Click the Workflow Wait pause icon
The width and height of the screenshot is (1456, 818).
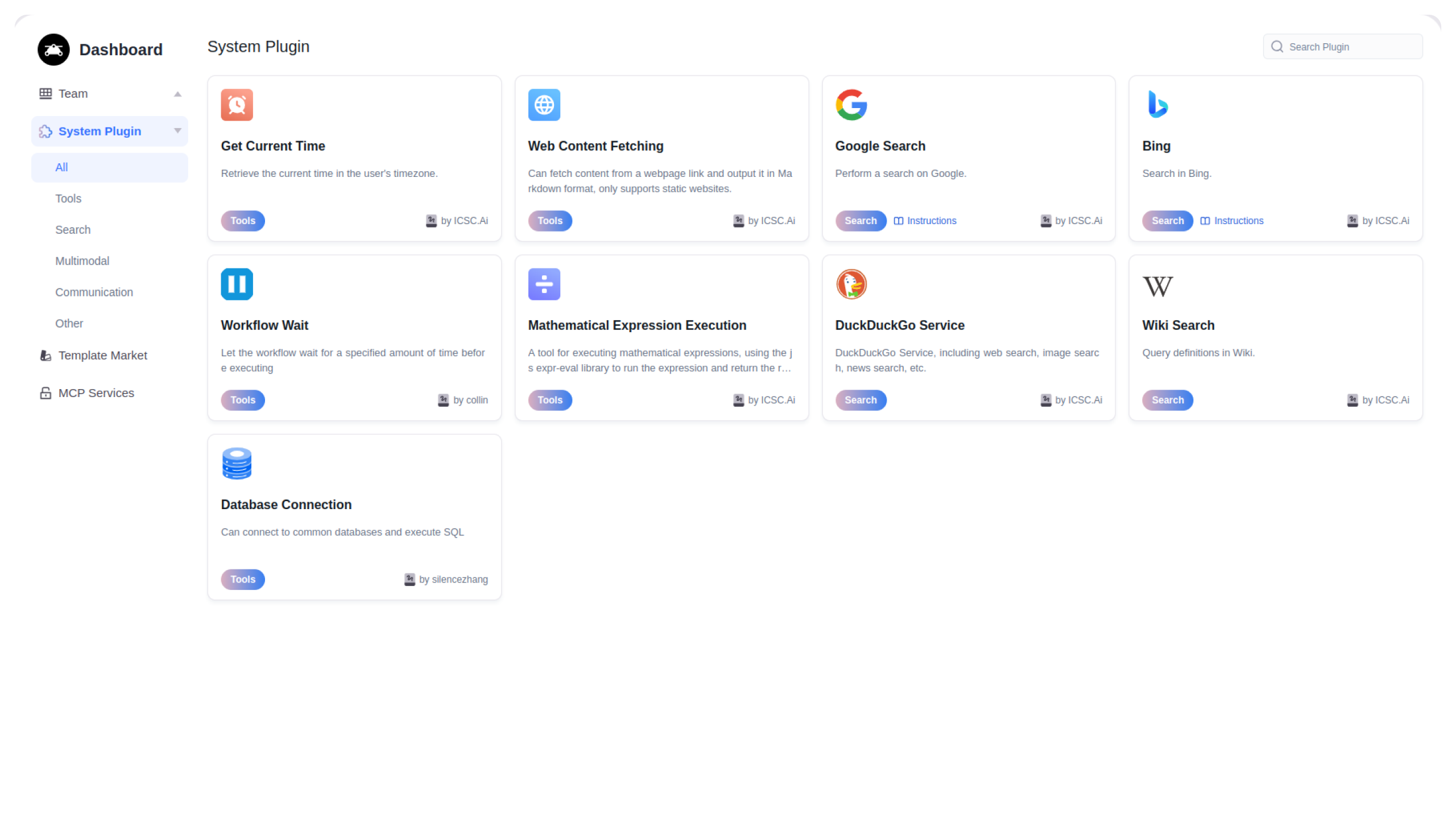point(237,284)
